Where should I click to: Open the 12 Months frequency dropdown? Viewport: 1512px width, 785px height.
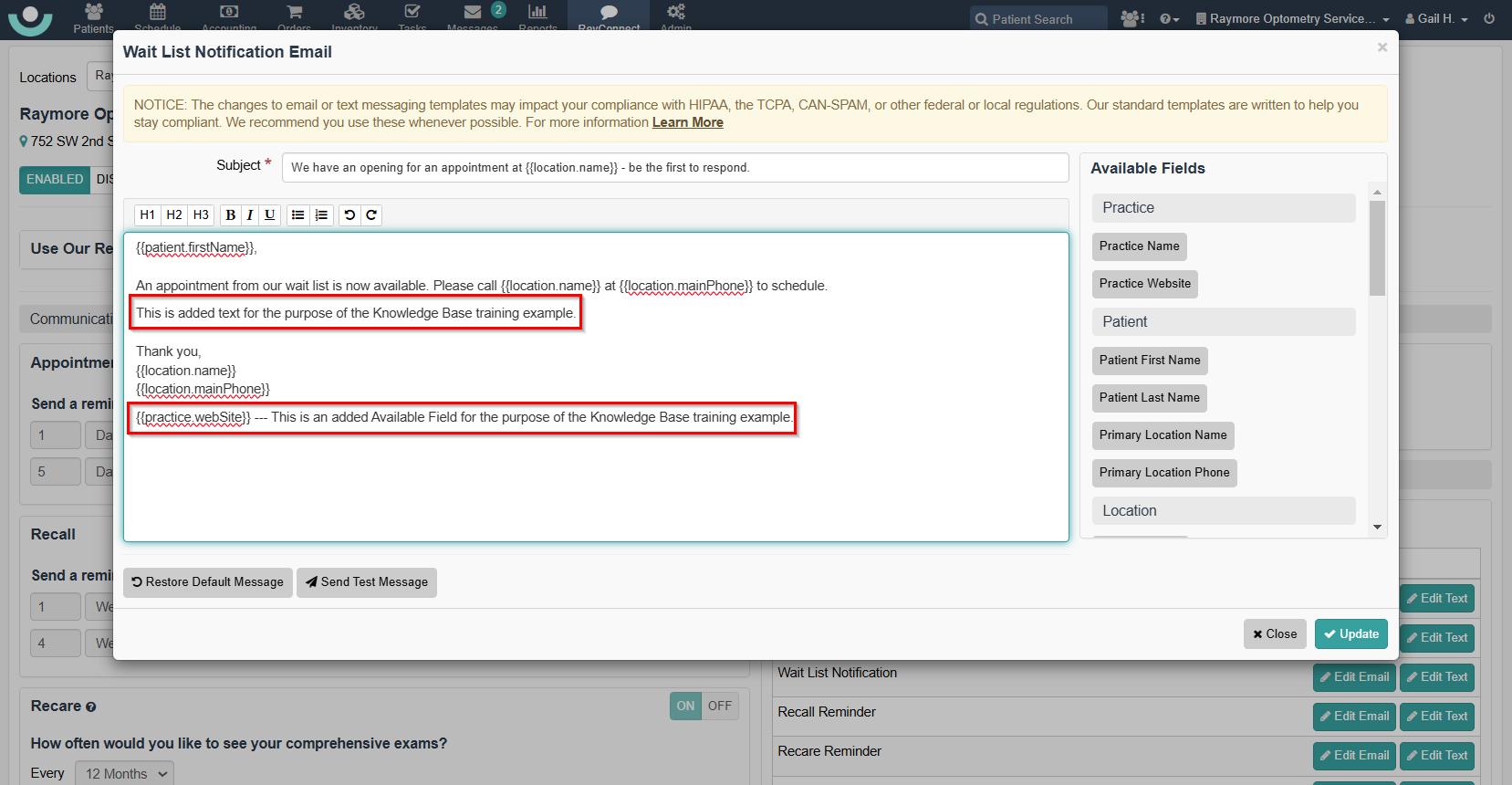125,773
